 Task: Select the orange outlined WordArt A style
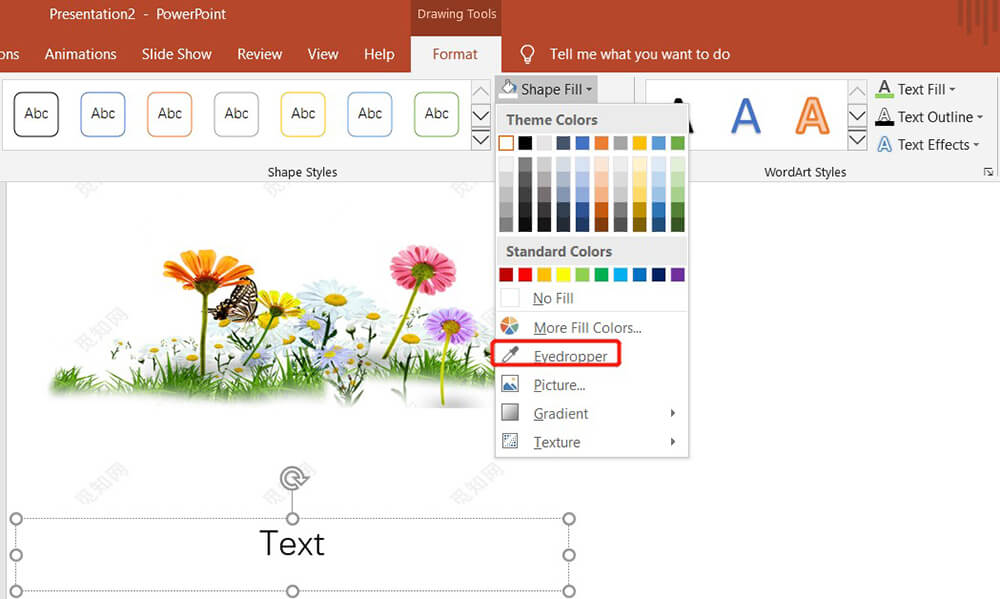point(812,116)
